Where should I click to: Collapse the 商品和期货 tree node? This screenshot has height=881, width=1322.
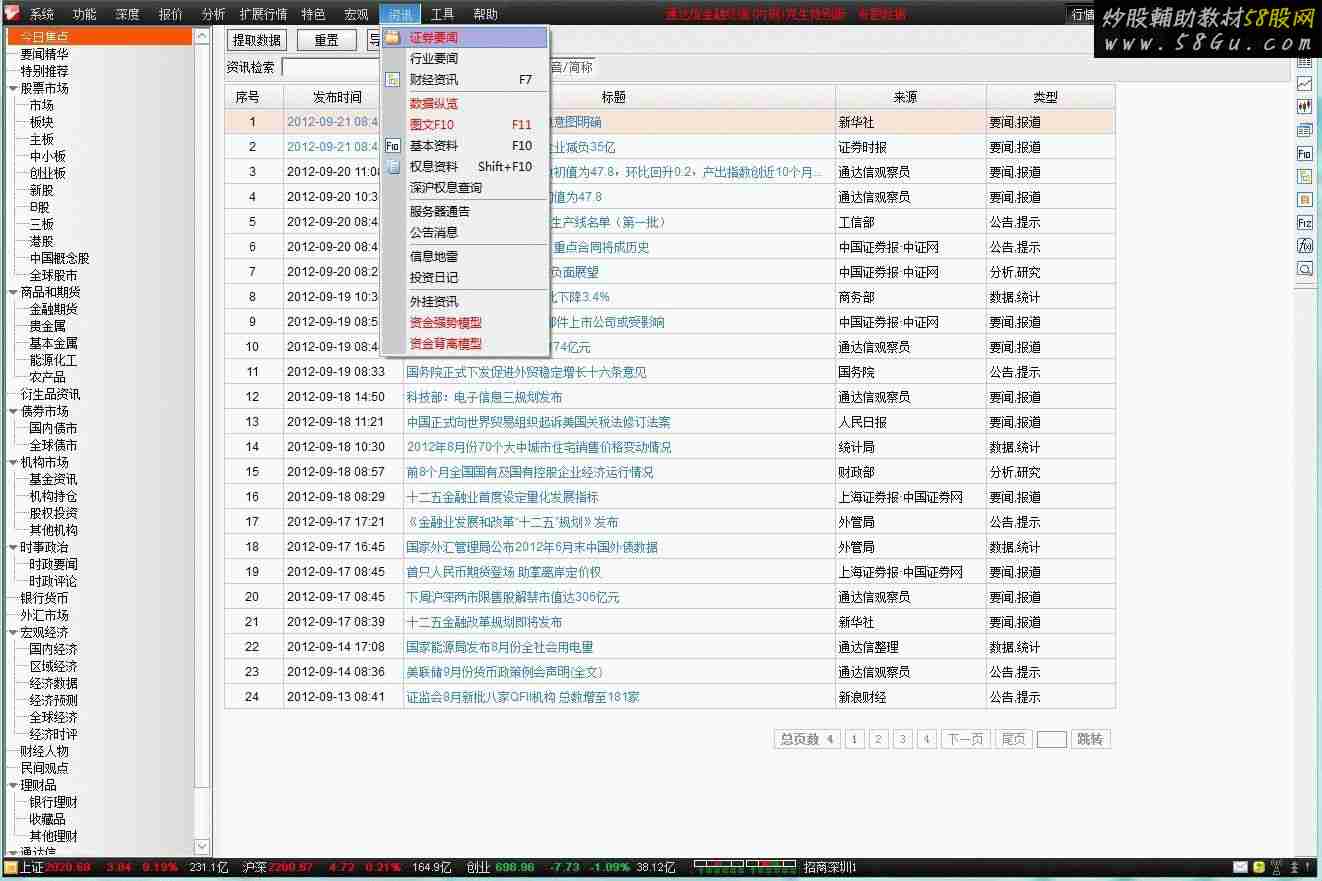(13, 292)
